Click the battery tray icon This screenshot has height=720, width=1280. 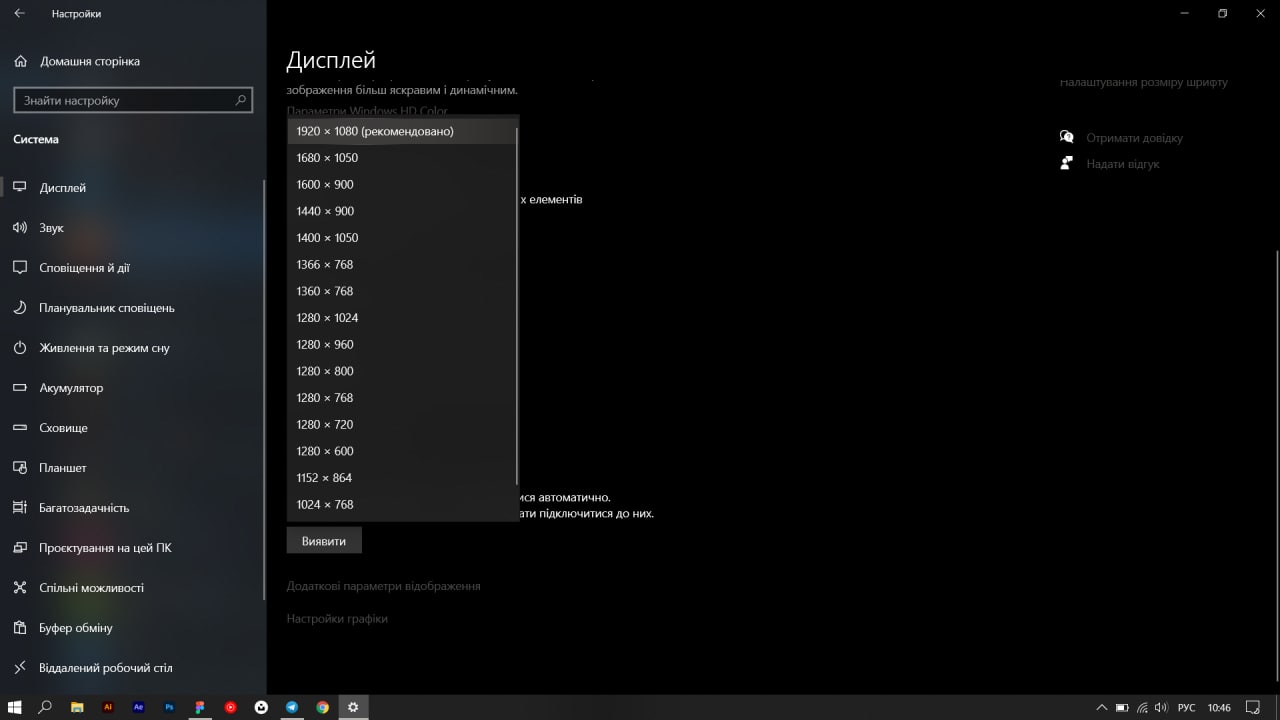point(1122,707)
